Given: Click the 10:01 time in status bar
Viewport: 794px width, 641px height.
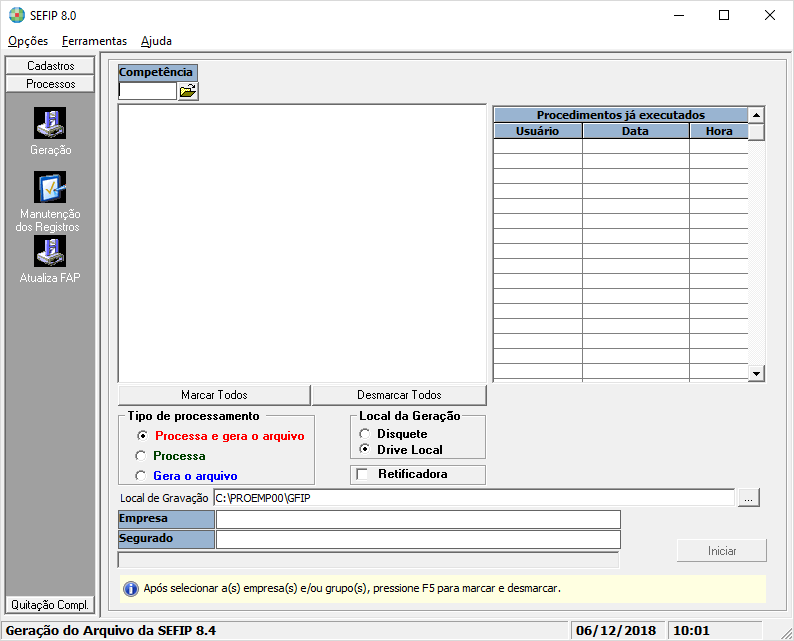Looking at the screenshot, I should click(691, 630).
